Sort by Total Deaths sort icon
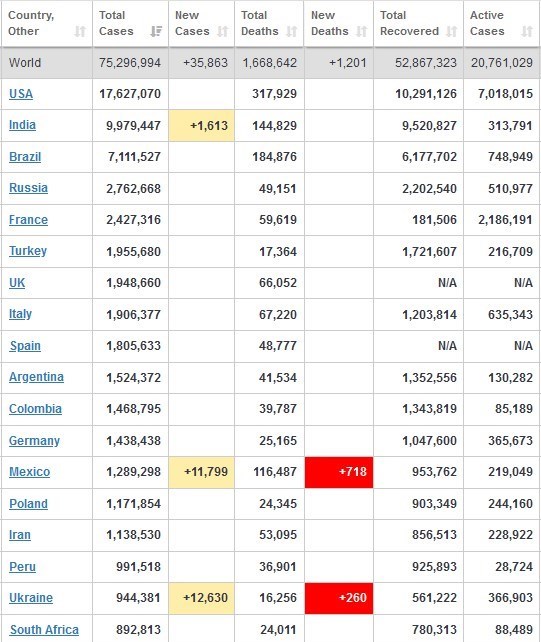Viewport: 541px width, 642px height. click(x=292, y=31)
